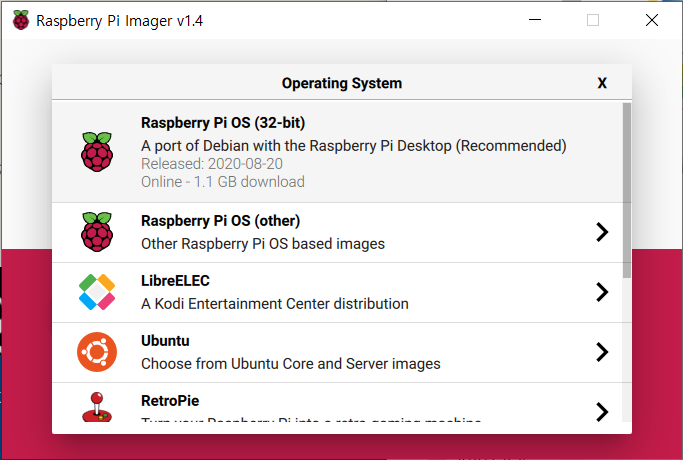Open the LibreELEC entry title

(x=175, y=281)
